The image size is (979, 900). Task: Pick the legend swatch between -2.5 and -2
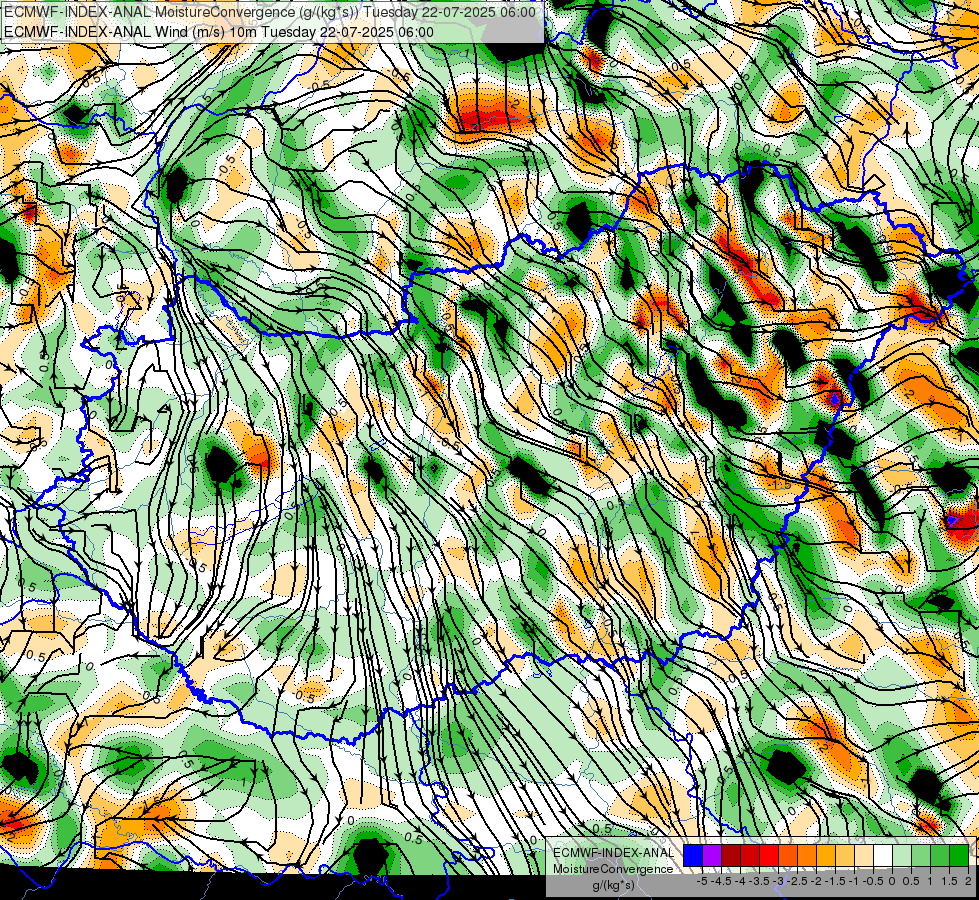coord(807,856)
